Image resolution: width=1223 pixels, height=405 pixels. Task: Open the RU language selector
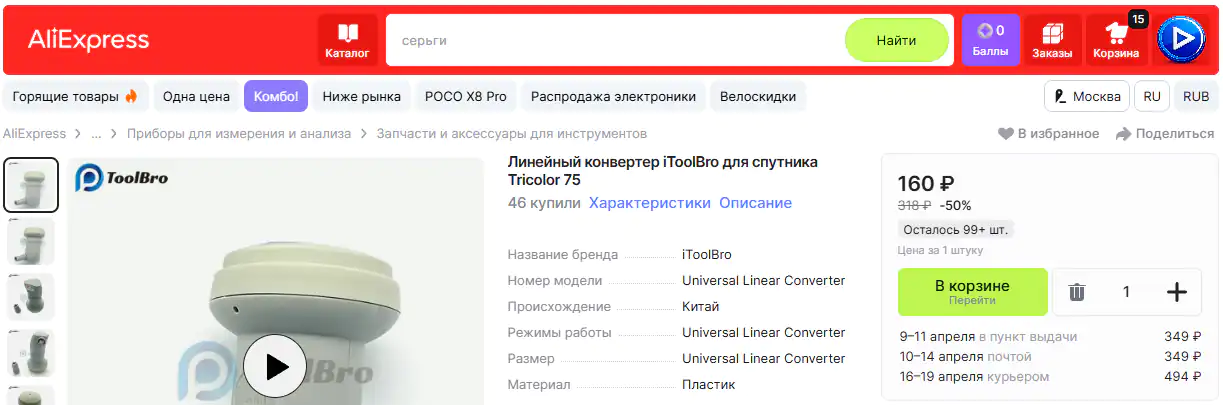coord(1152,97)
